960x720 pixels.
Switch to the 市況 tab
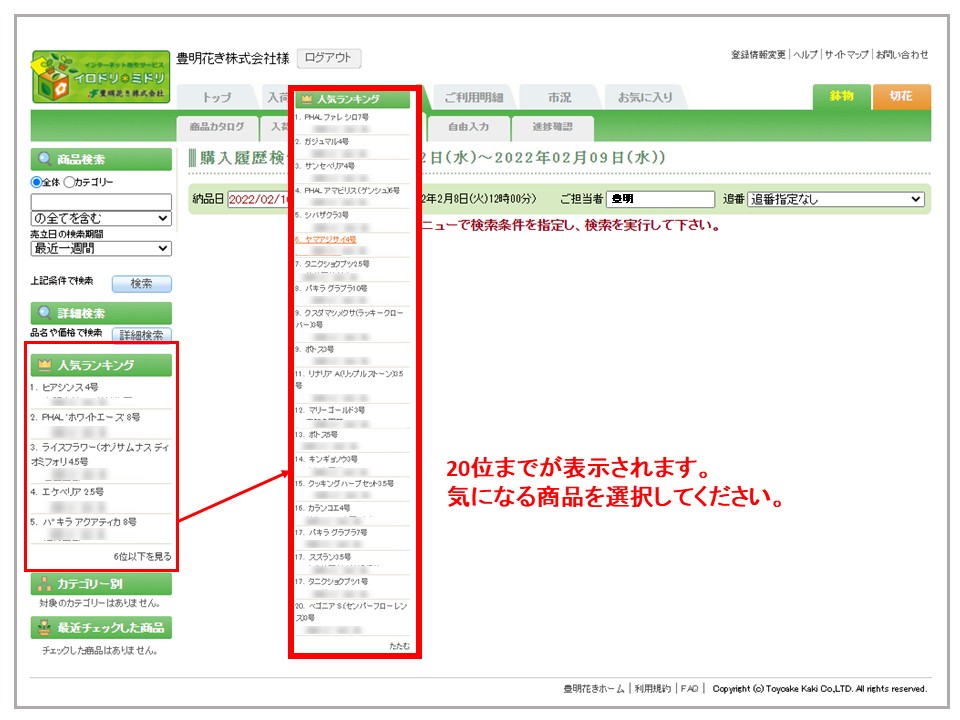(559, 98)
